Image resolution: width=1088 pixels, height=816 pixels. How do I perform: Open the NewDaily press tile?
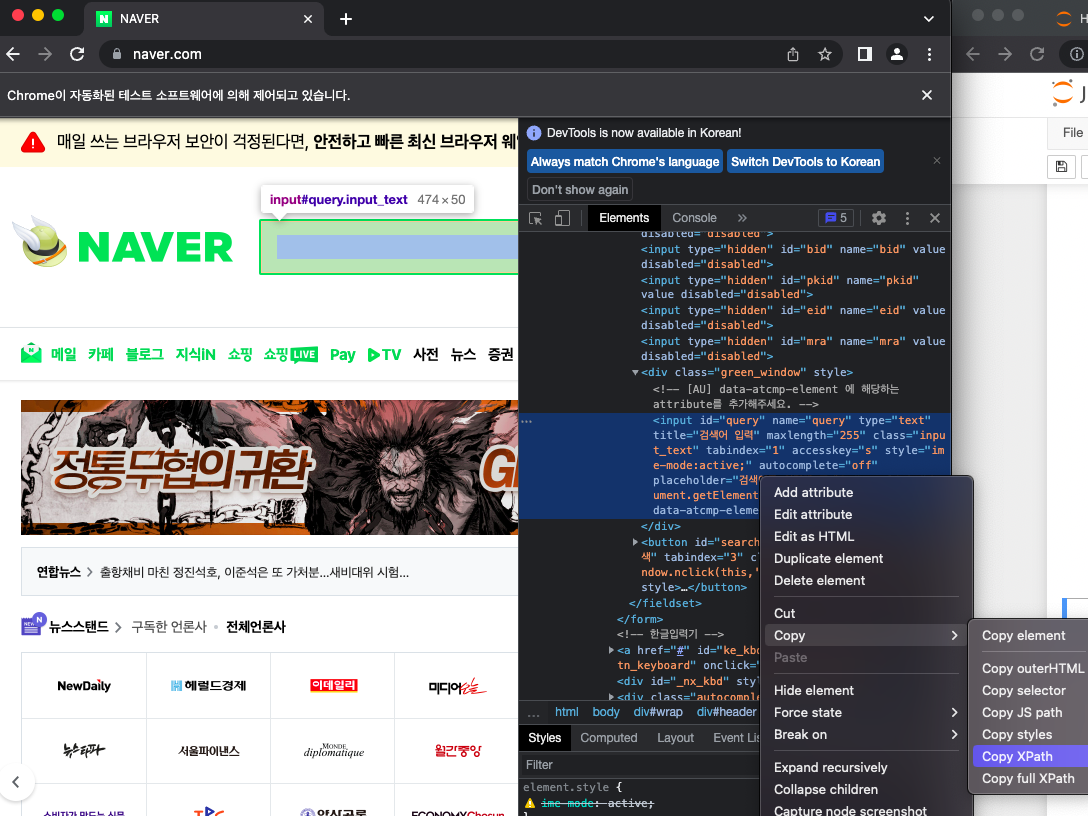tap(84, 686)
